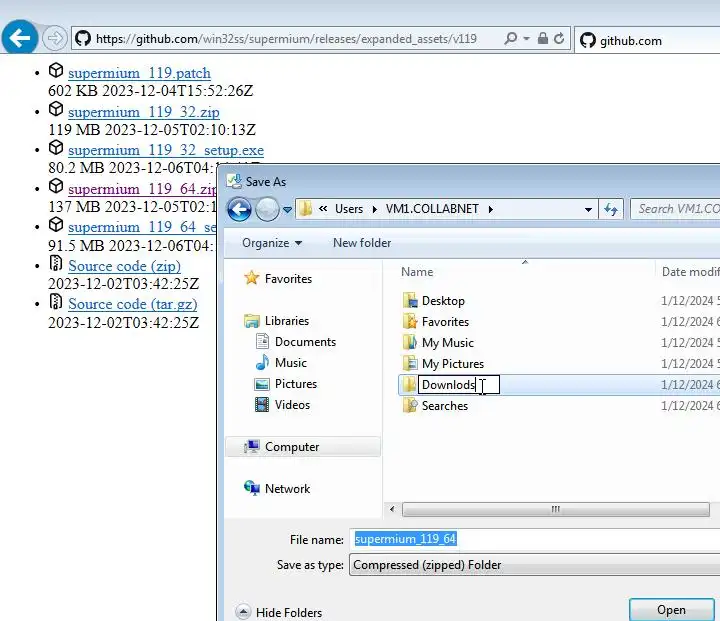Click the GitHub favicon in address bar

click(83, 39)
